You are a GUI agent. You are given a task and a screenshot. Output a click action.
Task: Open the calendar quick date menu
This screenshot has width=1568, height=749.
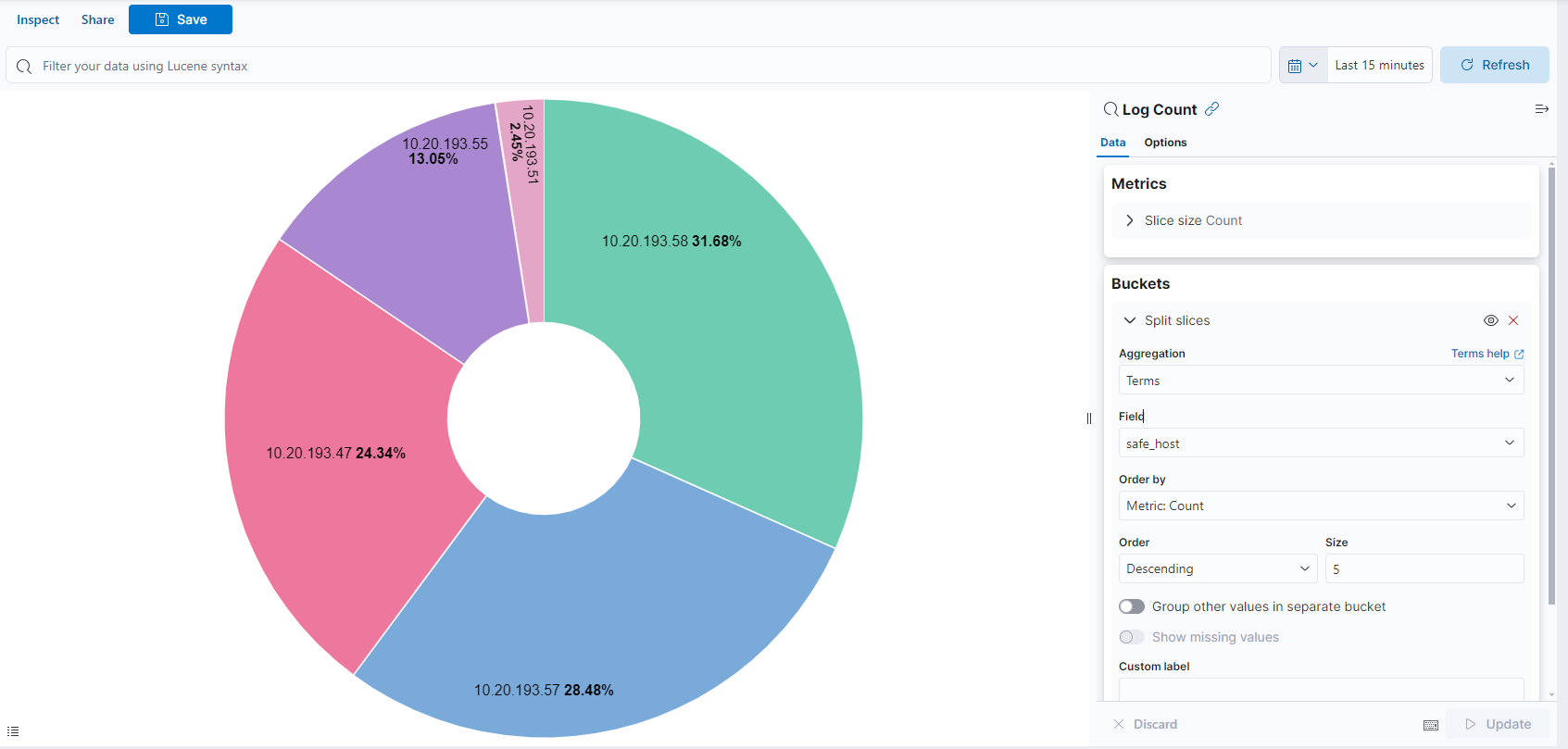click(1303, 65)
